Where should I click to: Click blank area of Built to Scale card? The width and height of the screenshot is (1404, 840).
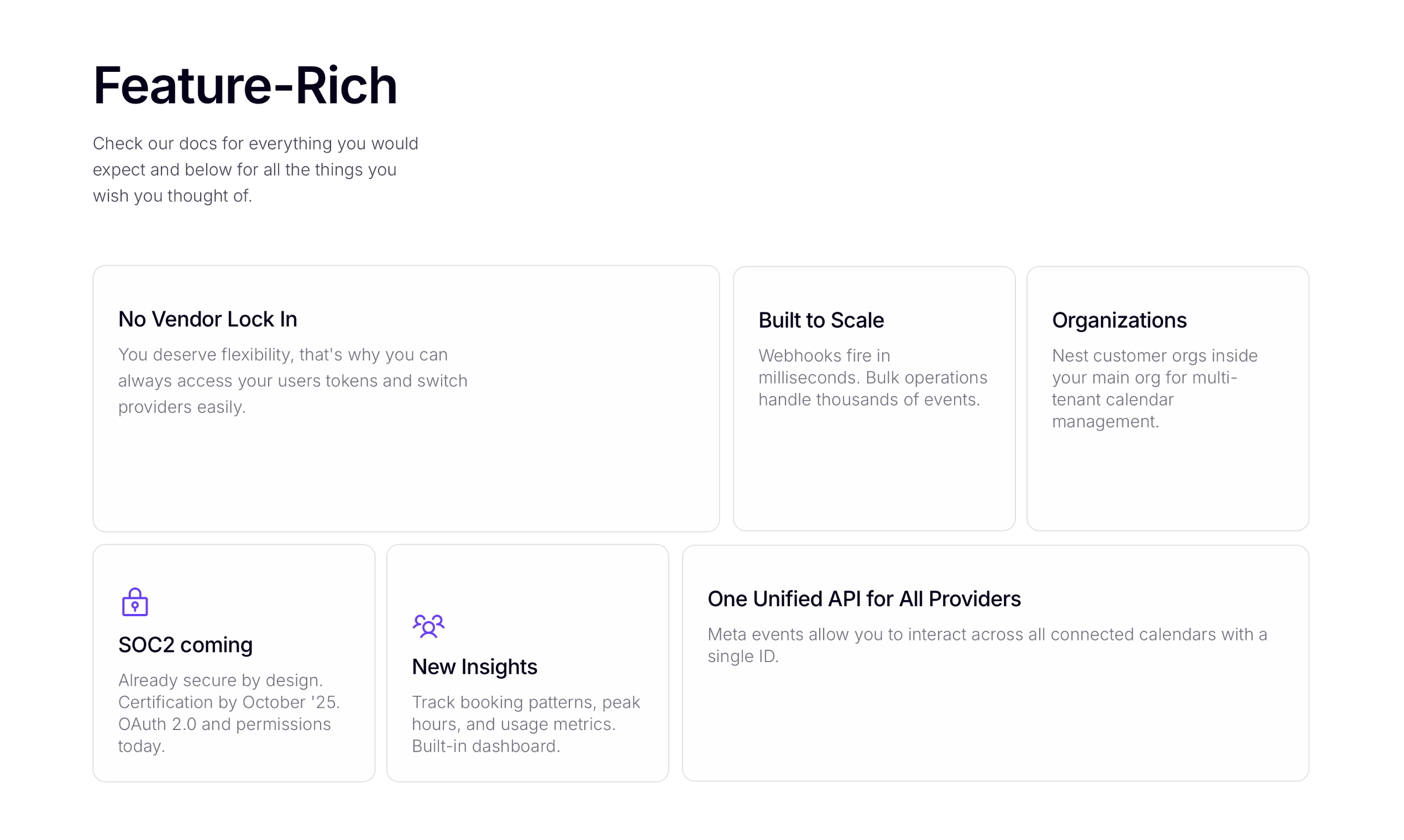point(873,475)
